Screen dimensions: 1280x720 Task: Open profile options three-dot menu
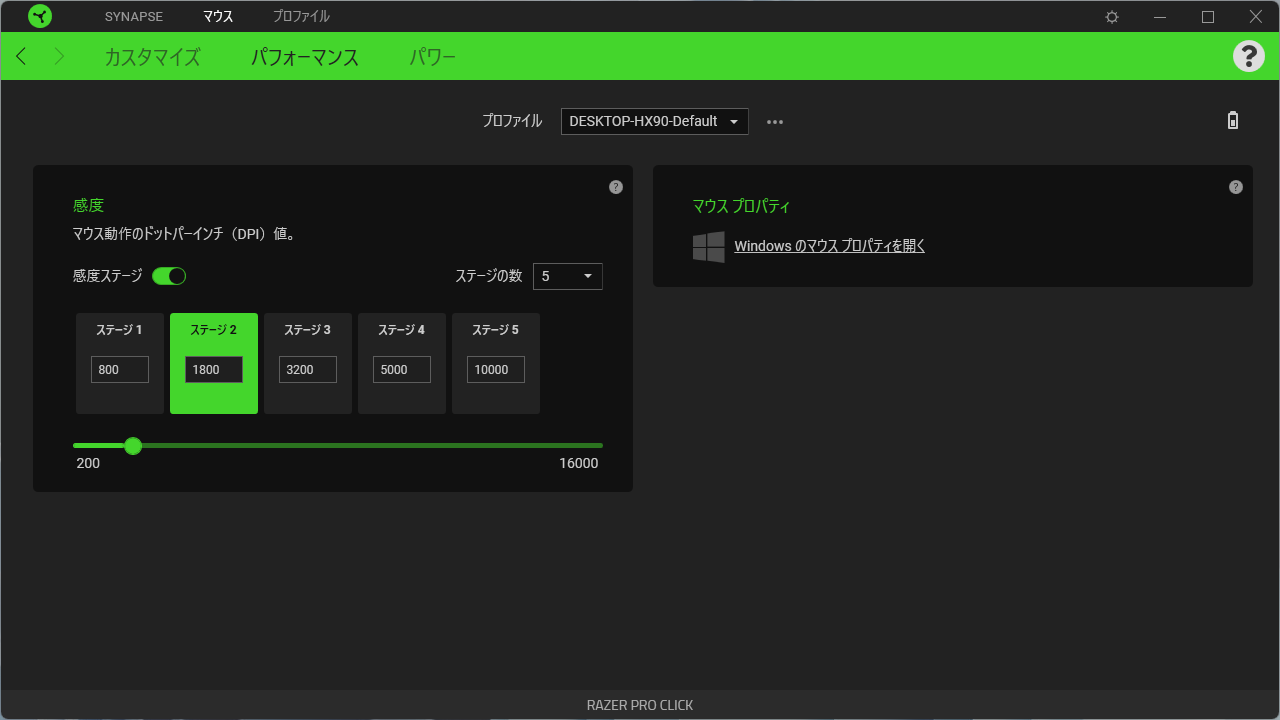775,122
